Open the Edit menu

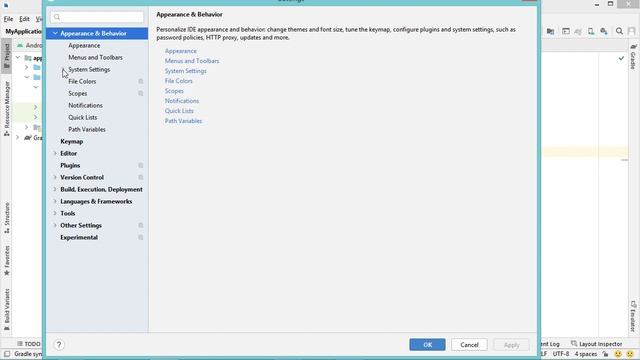(x=24, y=19)
